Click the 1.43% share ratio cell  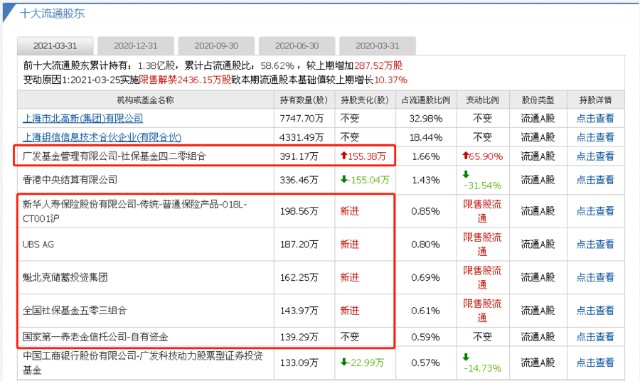tap(426, 180)
